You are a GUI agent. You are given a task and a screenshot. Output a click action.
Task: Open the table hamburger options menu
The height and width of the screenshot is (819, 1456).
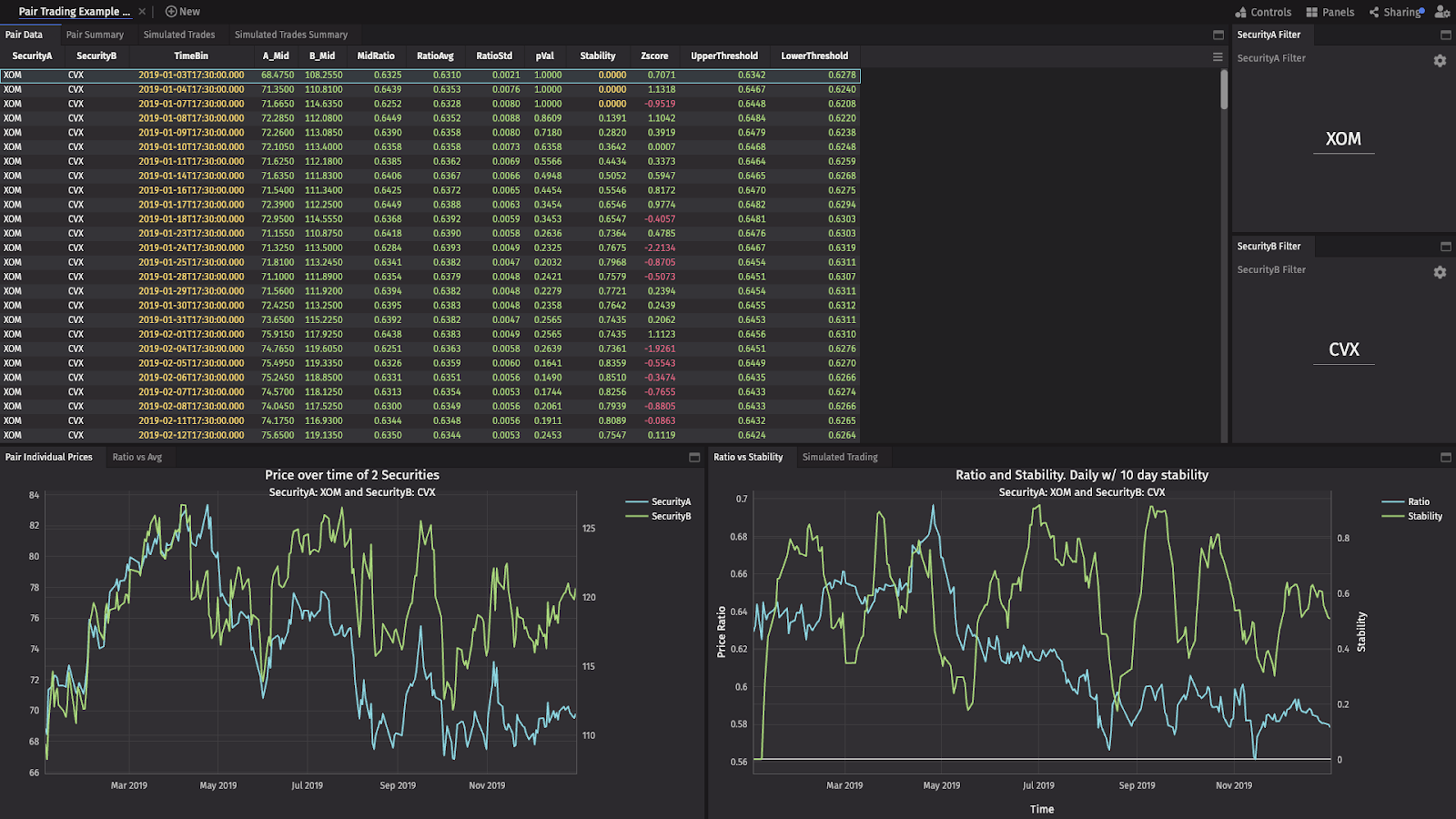tap(1218, 56)
